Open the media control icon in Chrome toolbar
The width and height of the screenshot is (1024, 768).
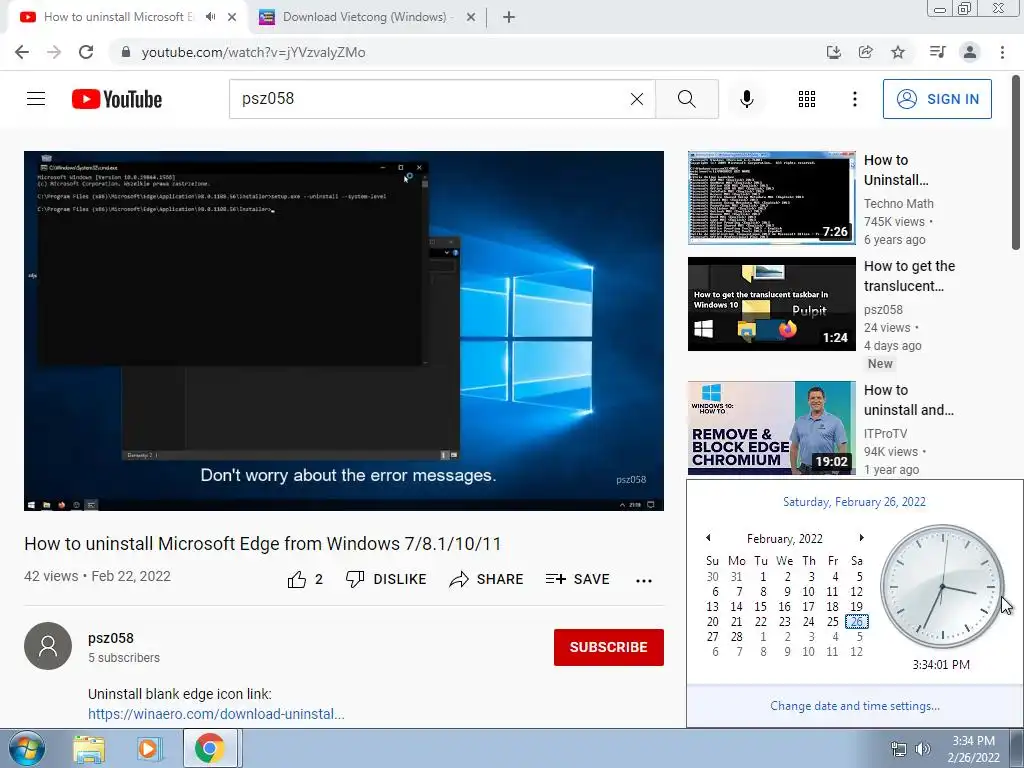[x=938, y=52]
